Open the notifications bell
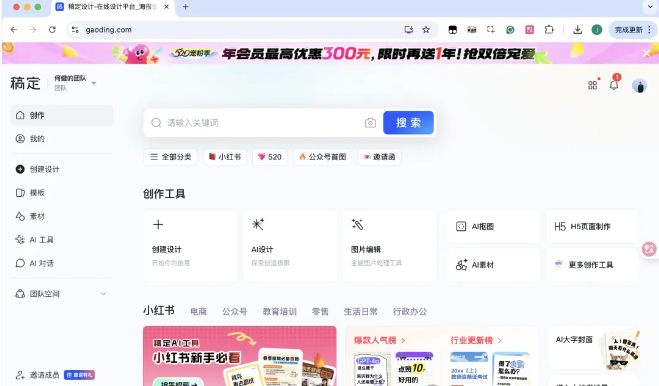 click(x=614, y=85)
